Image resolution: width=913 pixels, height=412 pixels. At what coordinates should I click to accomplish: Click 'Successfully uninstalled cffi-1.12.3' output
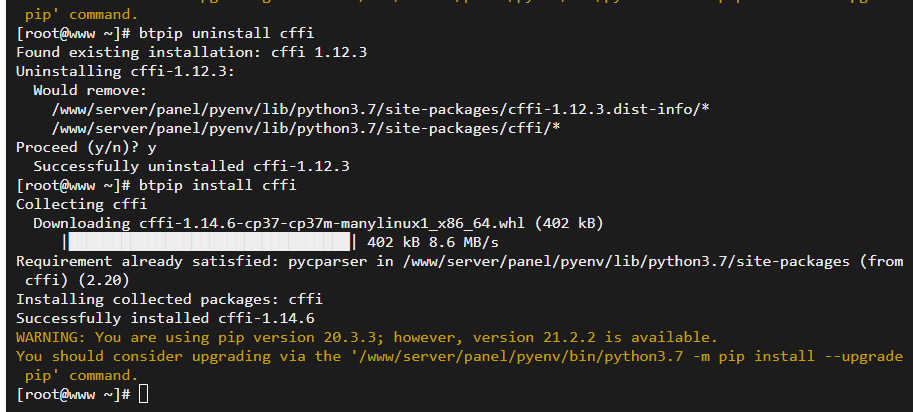click(x=192, y=166)
